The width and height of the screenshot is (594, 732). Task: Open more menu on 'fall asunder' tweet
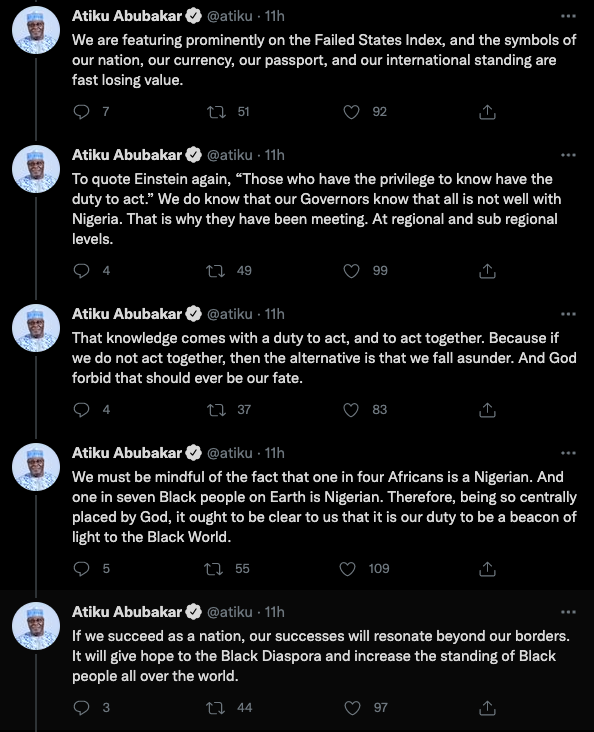[568, 314]
